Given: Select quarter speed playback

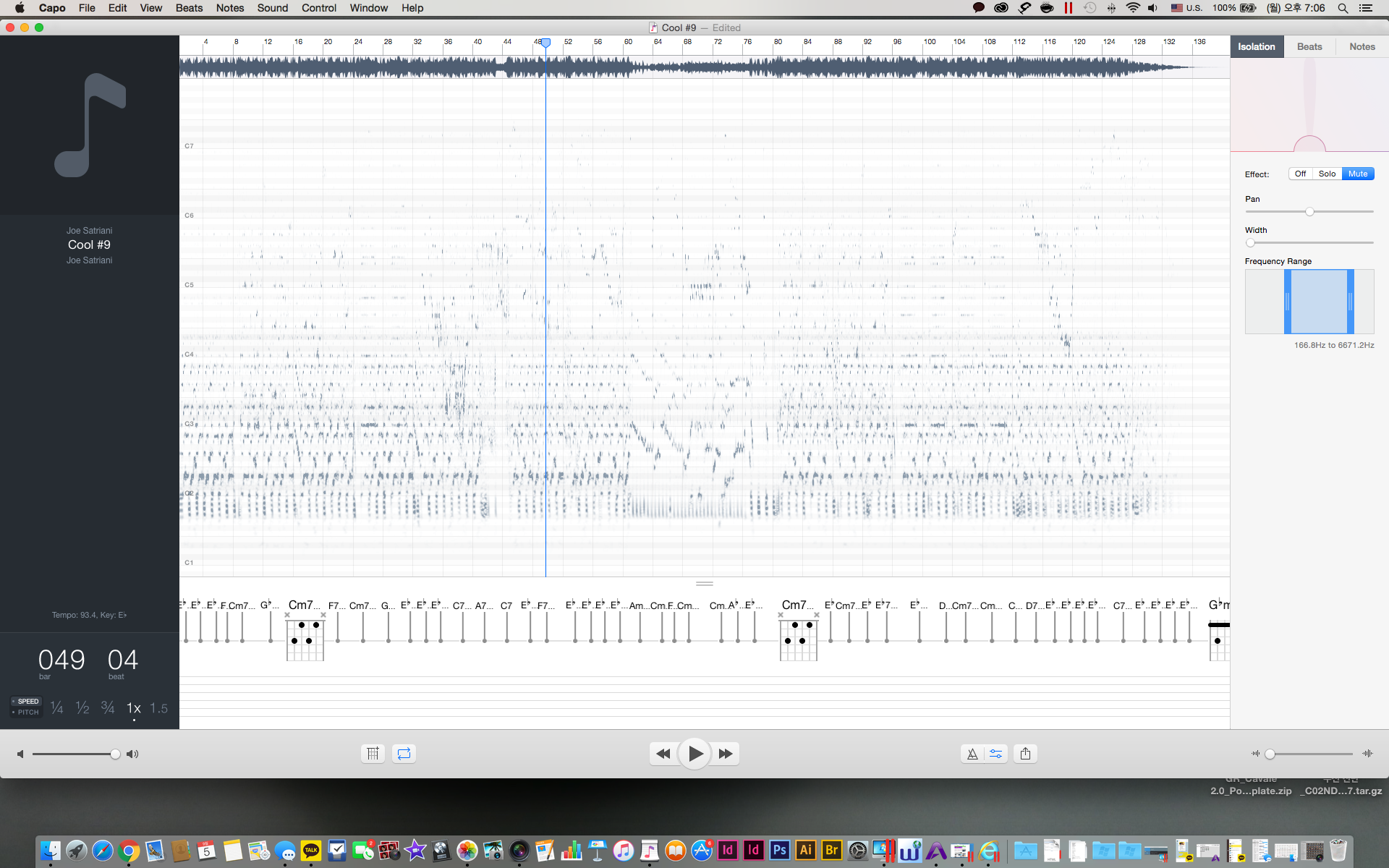Looking at the screenshot, I should (x=56, y=708).
